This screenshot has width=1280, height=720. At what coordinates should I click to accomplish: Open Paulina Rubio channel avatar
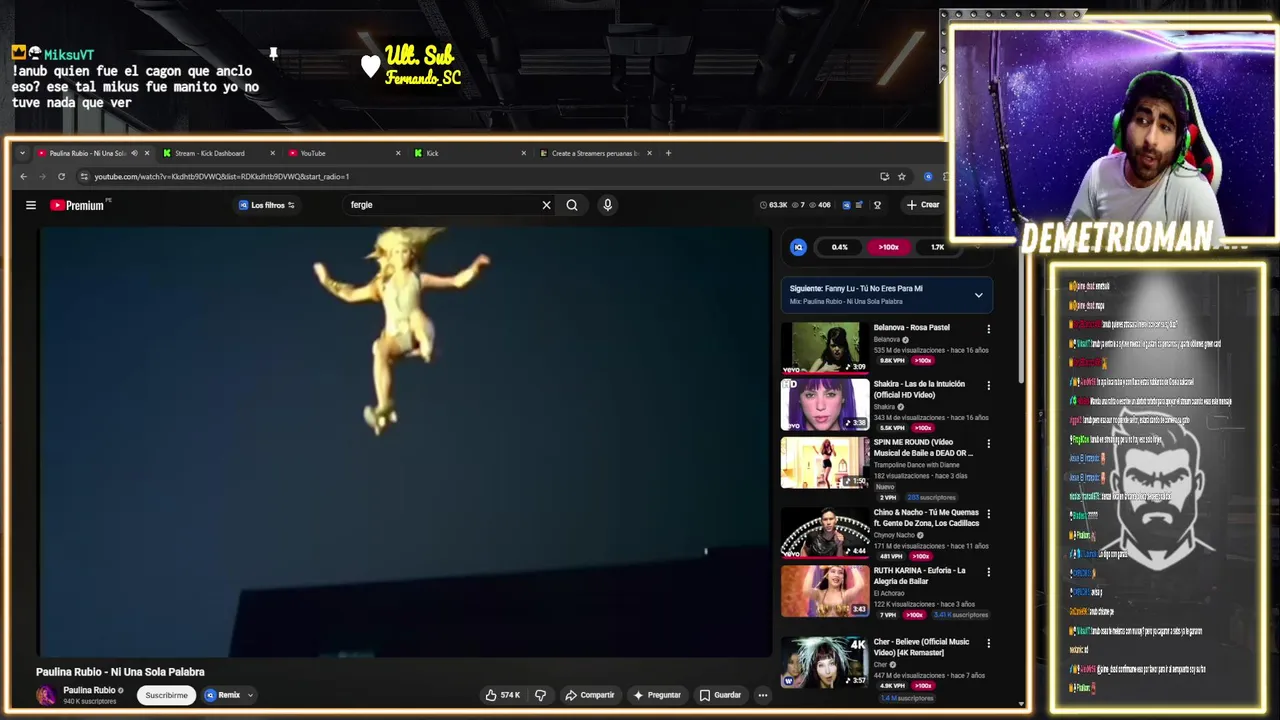click(46, 695)
